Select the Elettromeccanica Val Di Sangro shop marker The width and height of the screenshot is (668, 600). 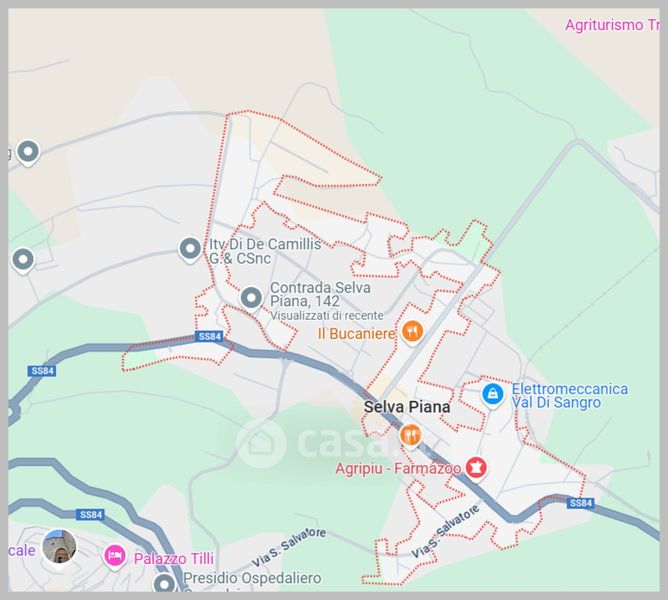coord(493,395)
